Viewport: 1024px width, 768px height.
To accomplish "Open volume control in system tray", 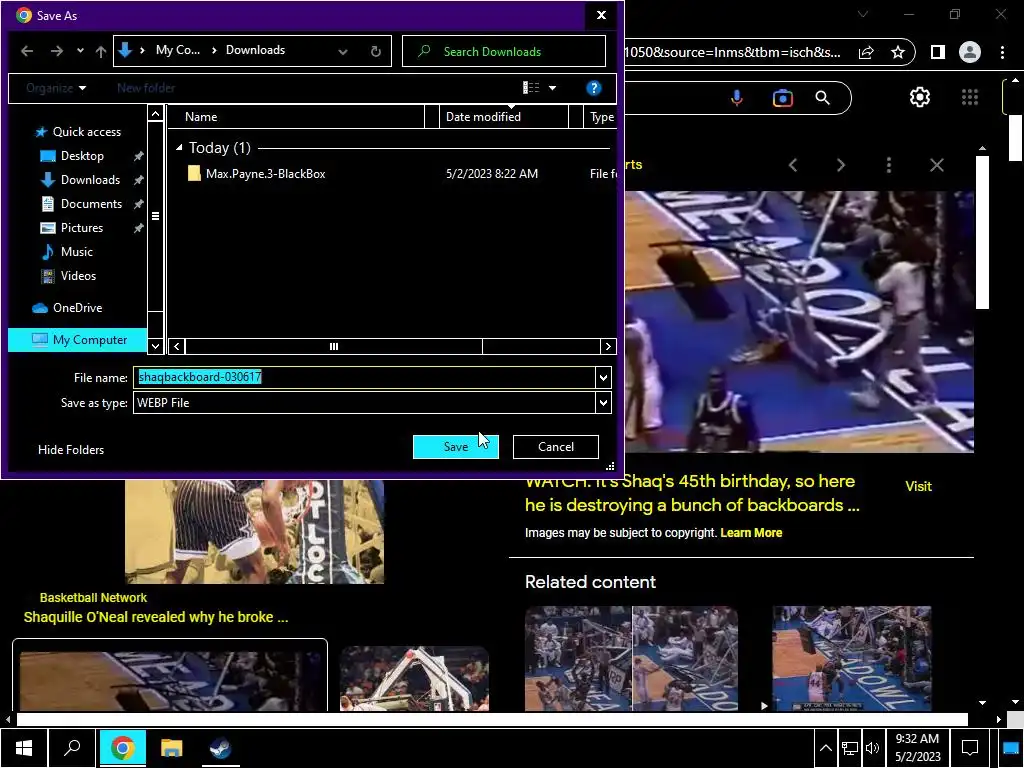I will (872, 748).
